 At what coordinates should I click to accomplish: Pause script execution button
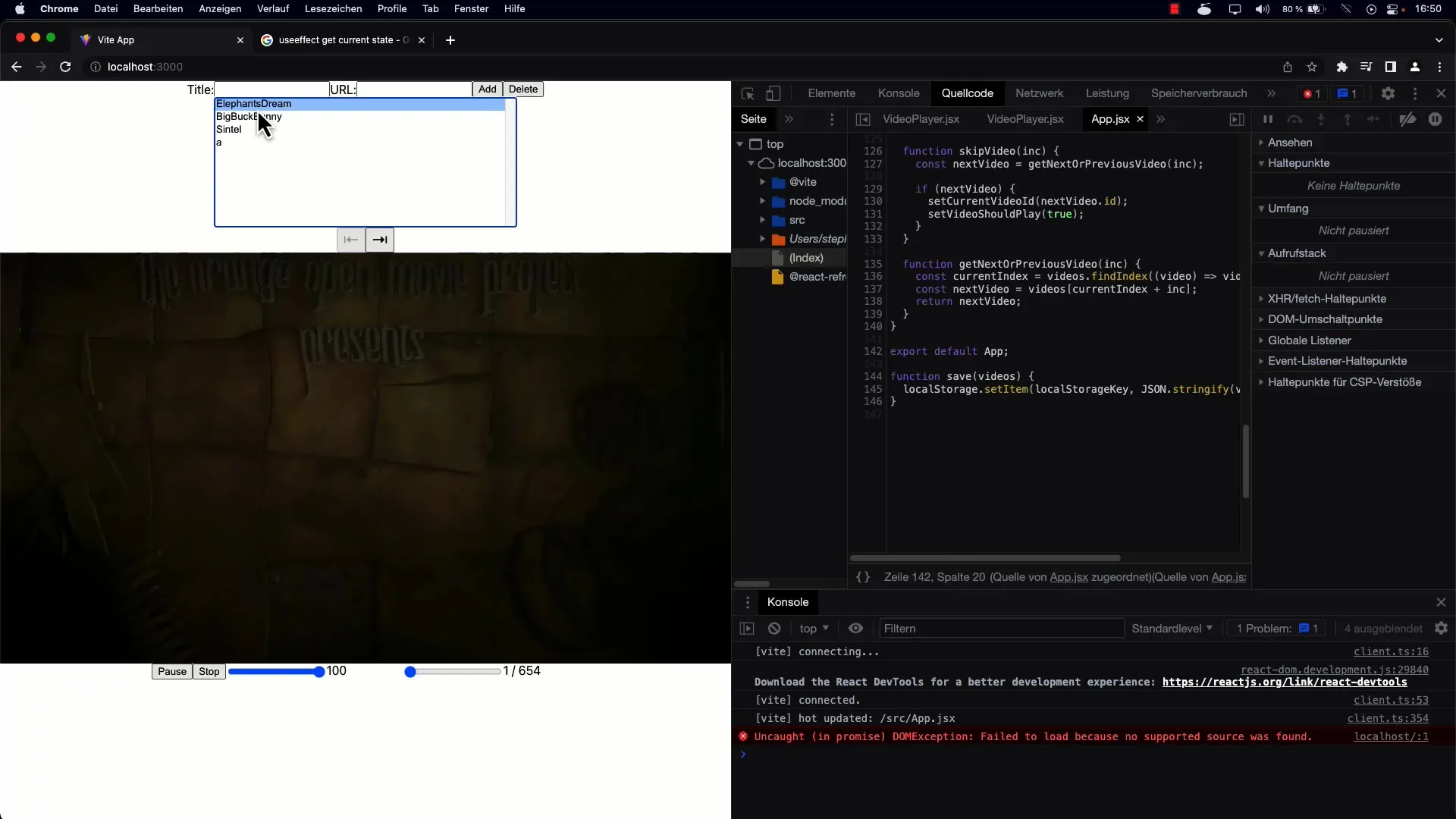pyautogui.click(x=1268, y=119)
